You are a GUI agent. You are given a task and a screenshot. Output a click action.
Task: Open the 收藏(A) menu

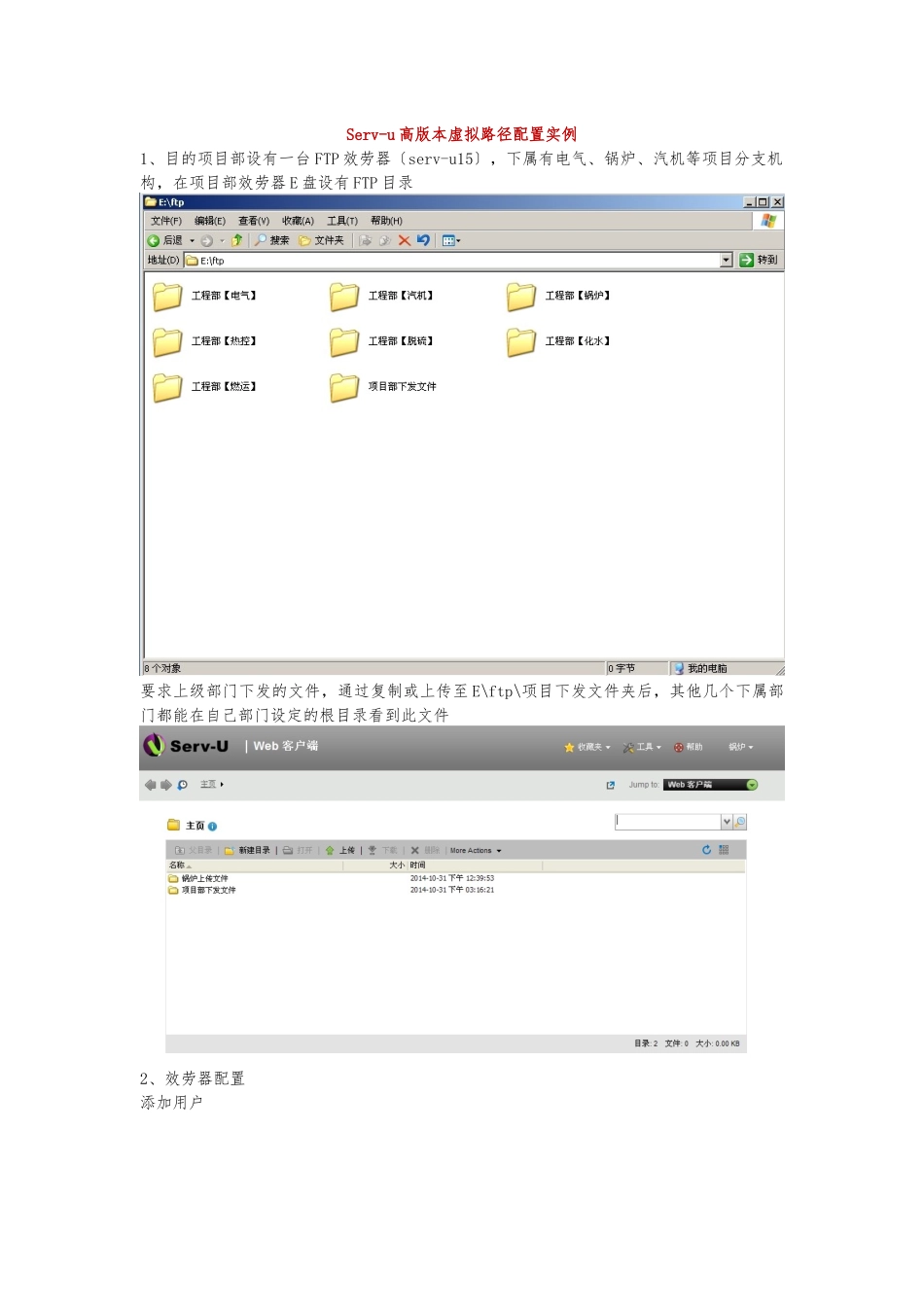click(298, 221)
